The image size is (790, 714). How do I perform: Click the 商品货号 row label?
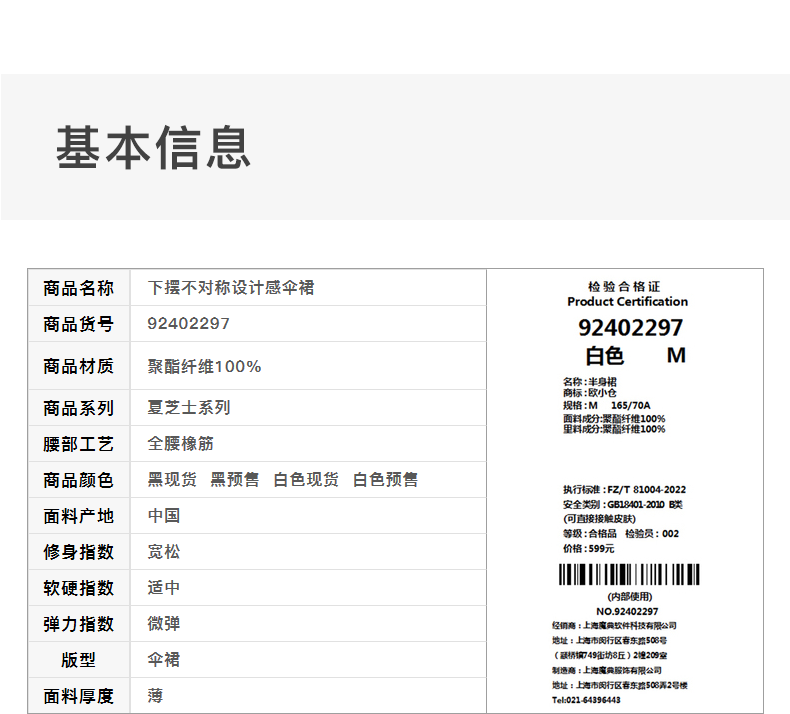point(79,324)
